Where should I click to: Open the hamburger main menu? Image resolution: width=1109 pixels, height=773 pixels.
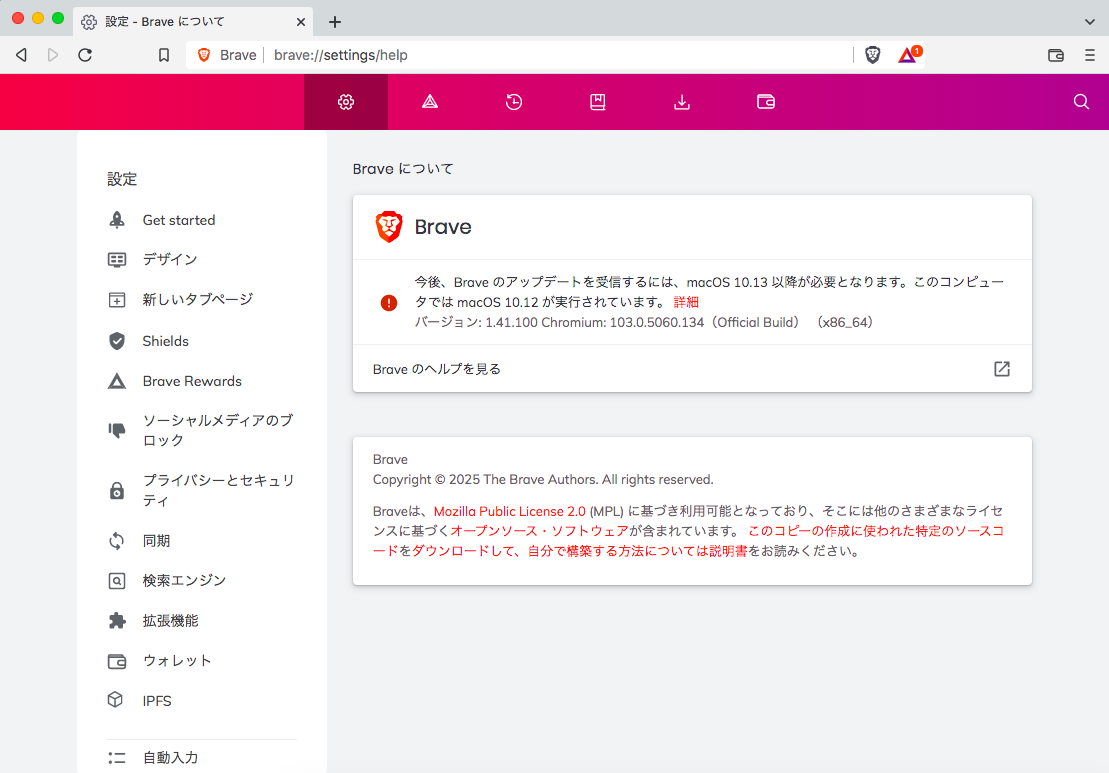point(1090,55)
